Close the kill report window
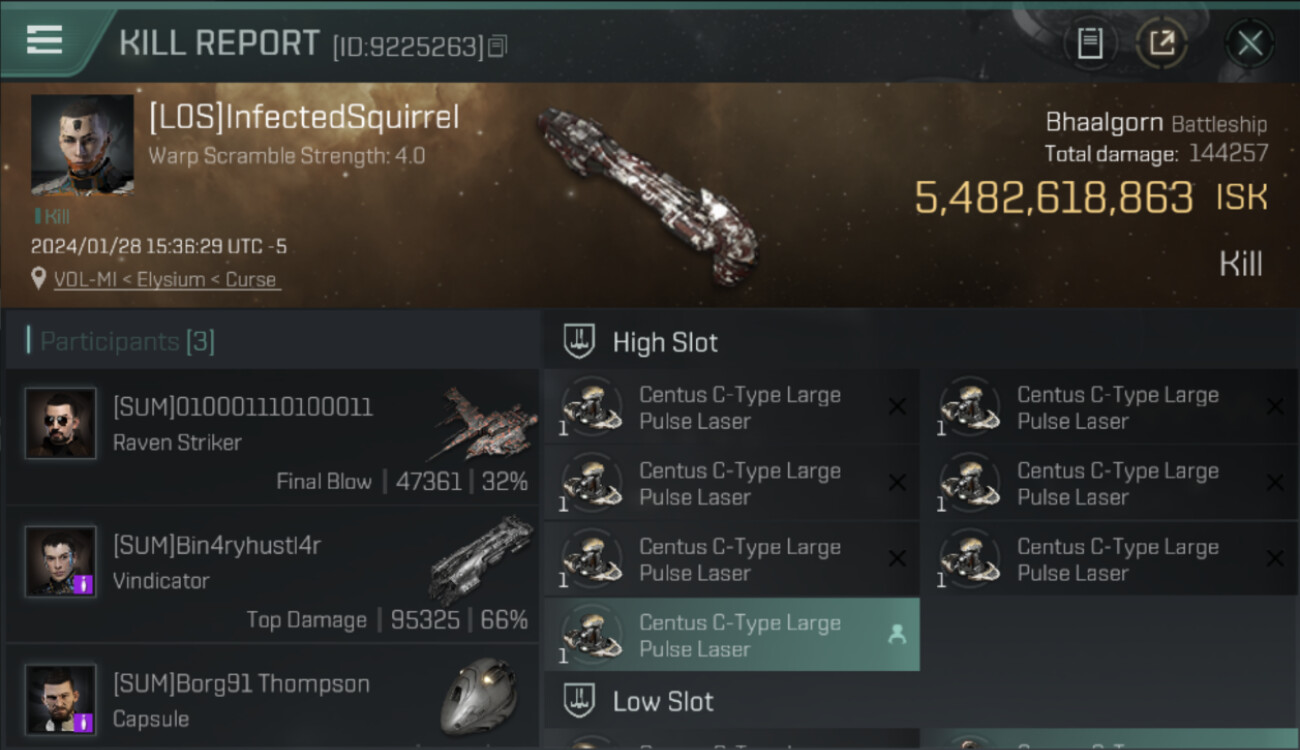Screen dimensions: 1300x750 (x=1249, y=43)
